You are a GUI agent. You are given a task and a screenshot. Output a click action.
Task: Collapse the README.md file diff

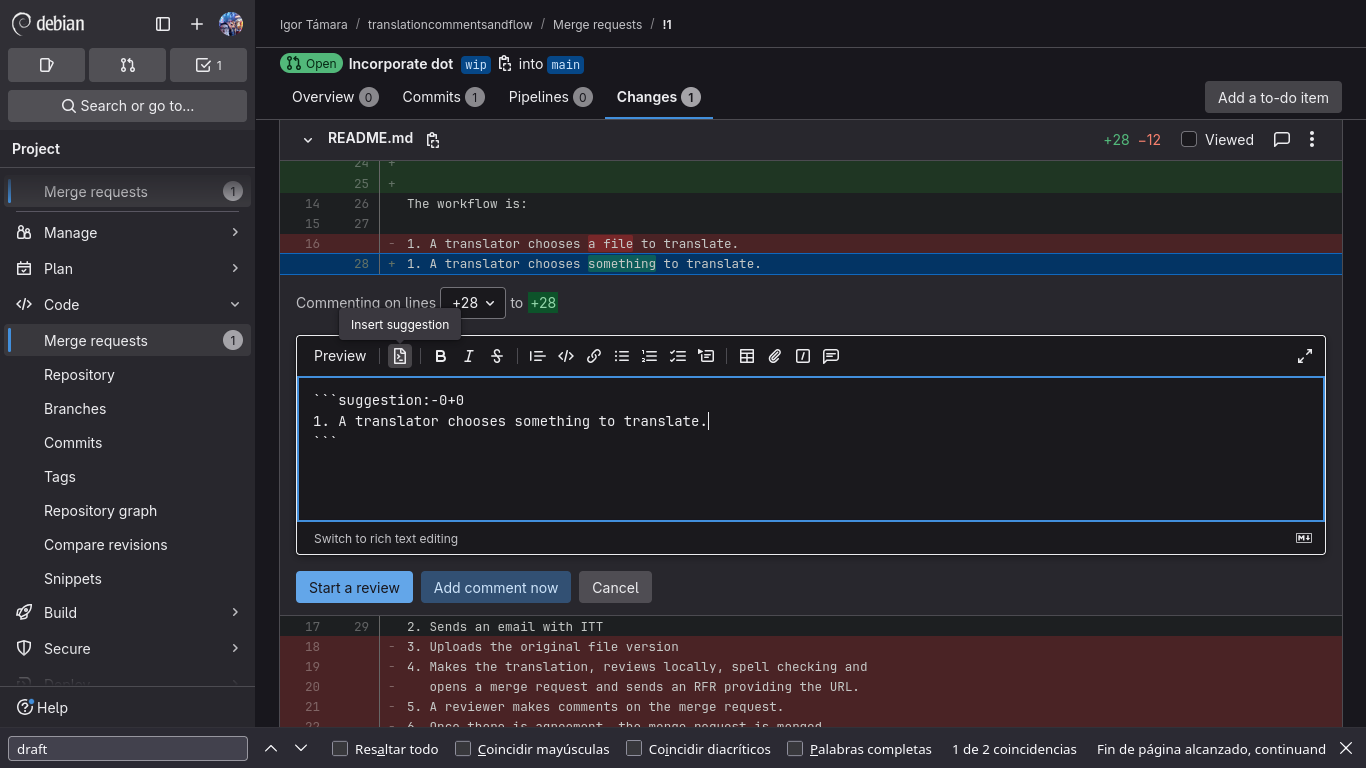(308, 140)
